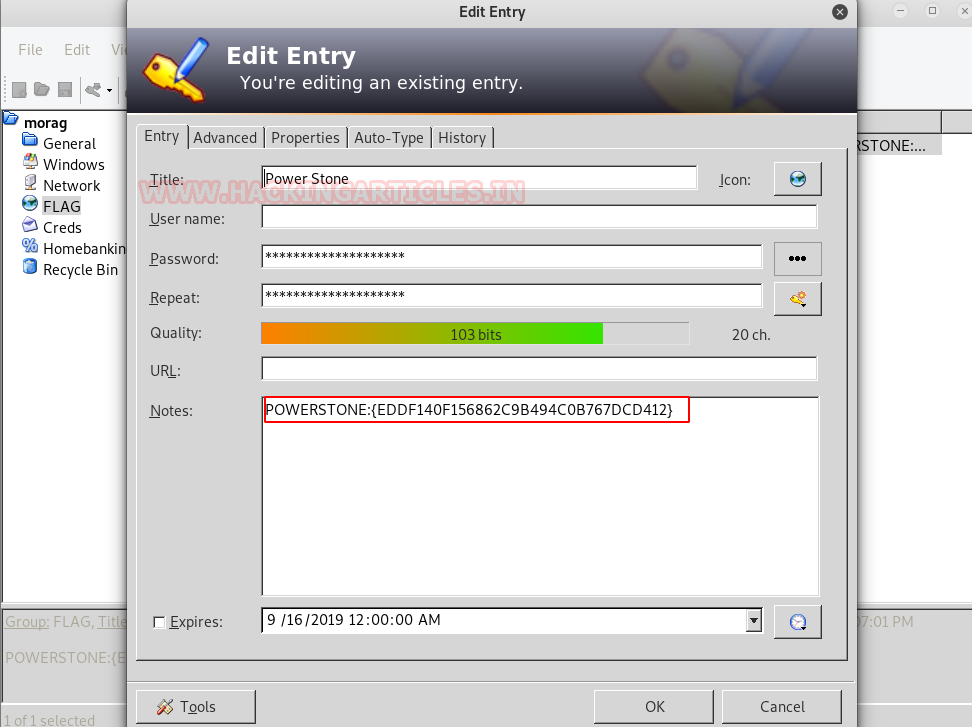Select the FLAG group in the tree
972x727 pixels.
pos(61,206)
